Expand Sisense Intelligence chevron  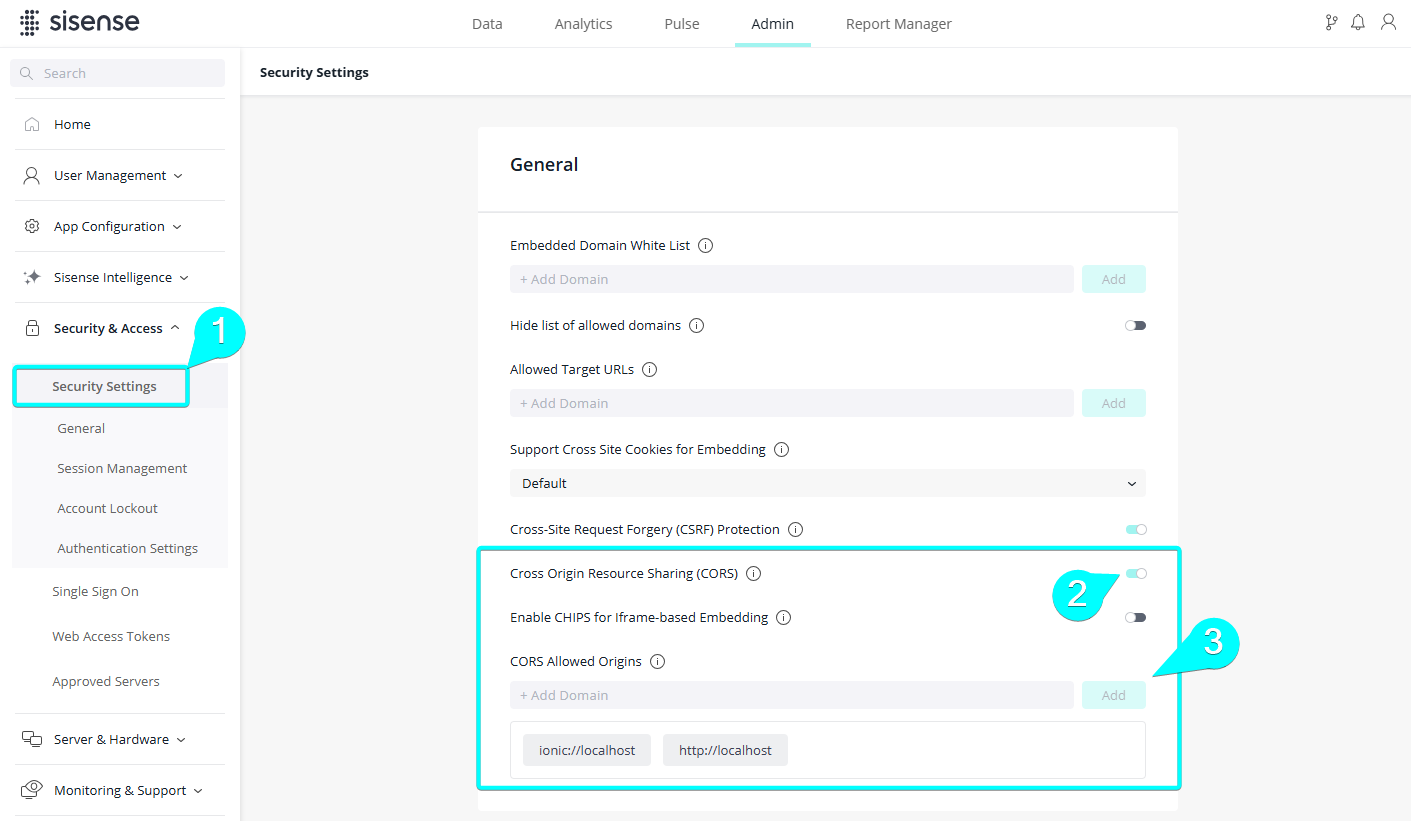tap(184, 278)
